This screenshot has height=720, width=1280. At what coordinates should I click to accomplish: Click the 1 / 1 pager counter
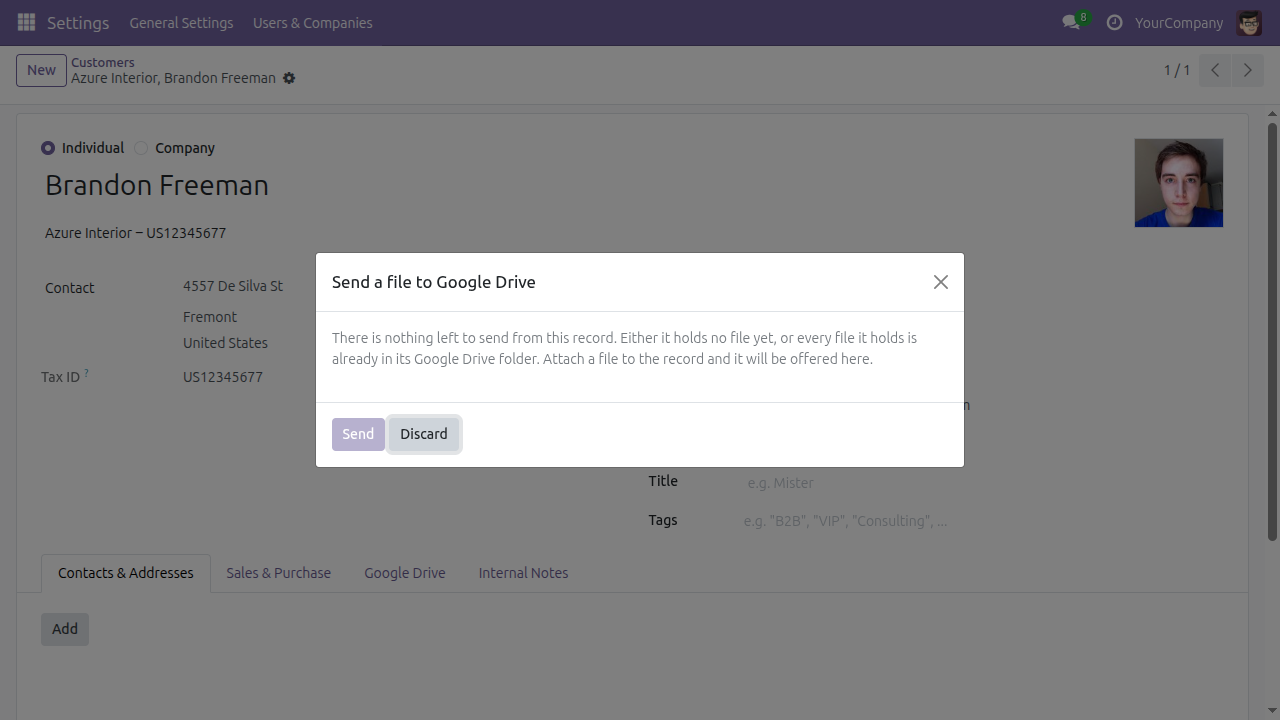pyautogui.click(x=1177, y=70)
